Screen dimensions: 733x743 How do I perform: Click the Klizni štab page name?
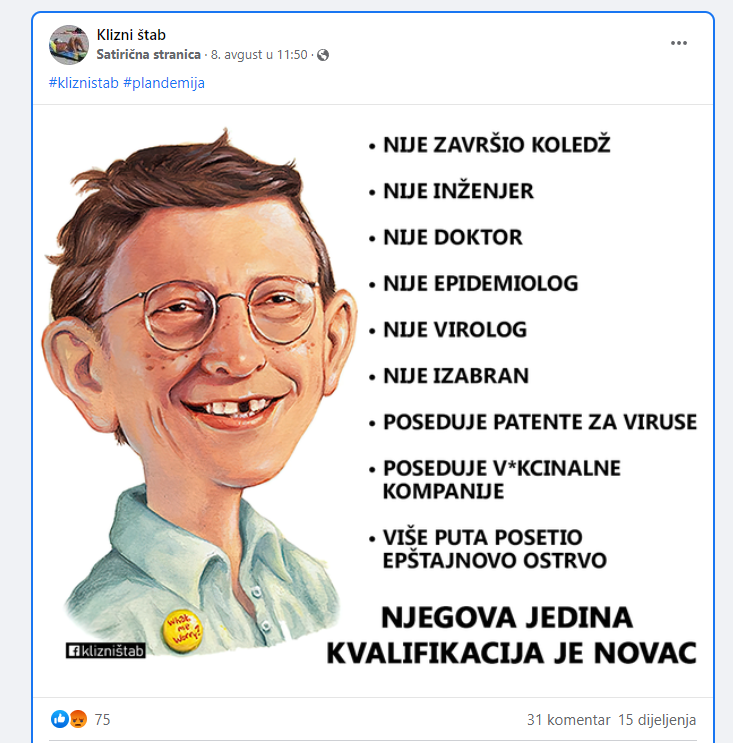pyautogui.click(x=131, y=35)
